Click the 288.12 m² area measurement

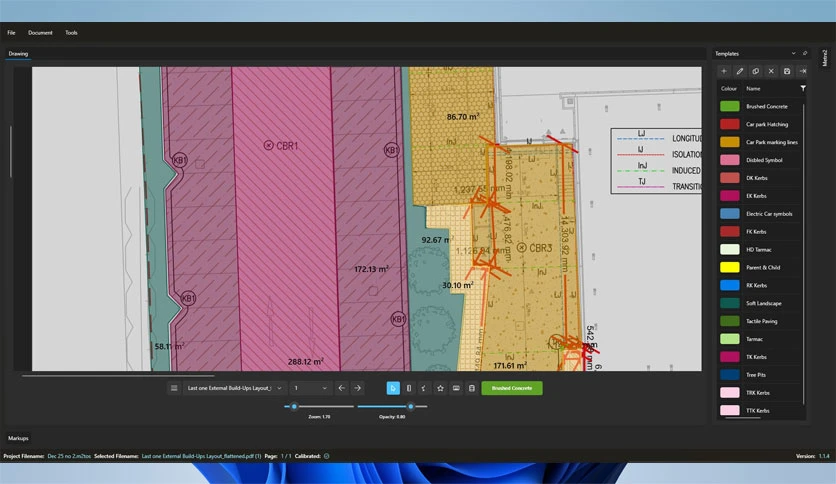point(306,361)
